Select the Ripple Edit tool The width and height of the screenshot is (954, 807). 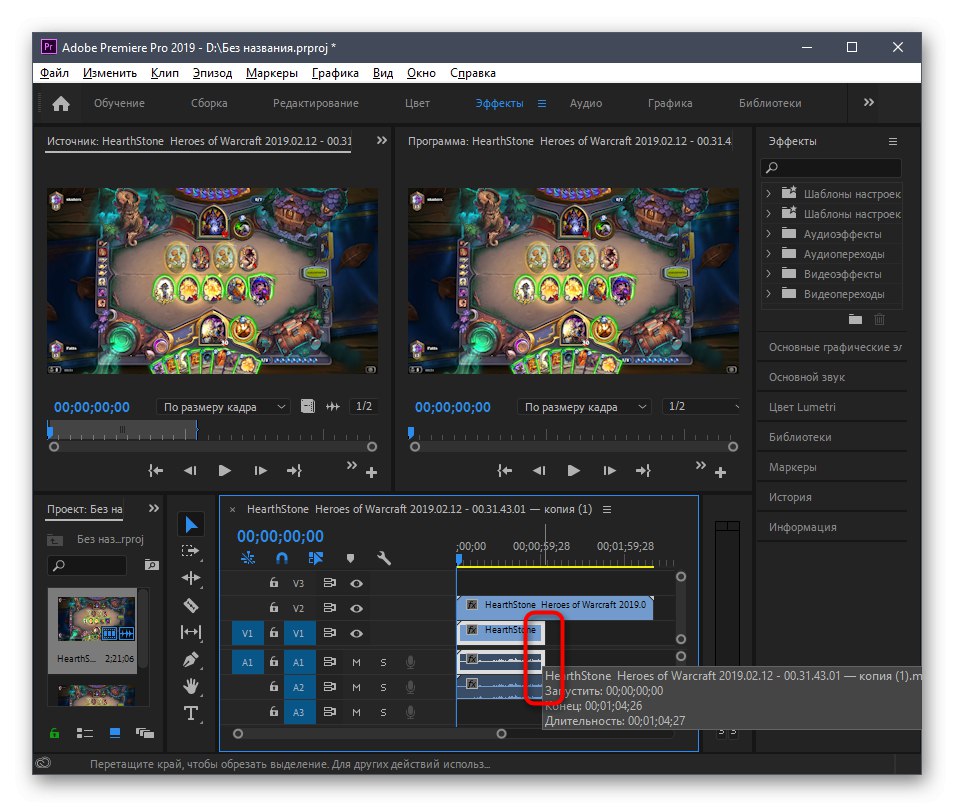coord(191,578)
